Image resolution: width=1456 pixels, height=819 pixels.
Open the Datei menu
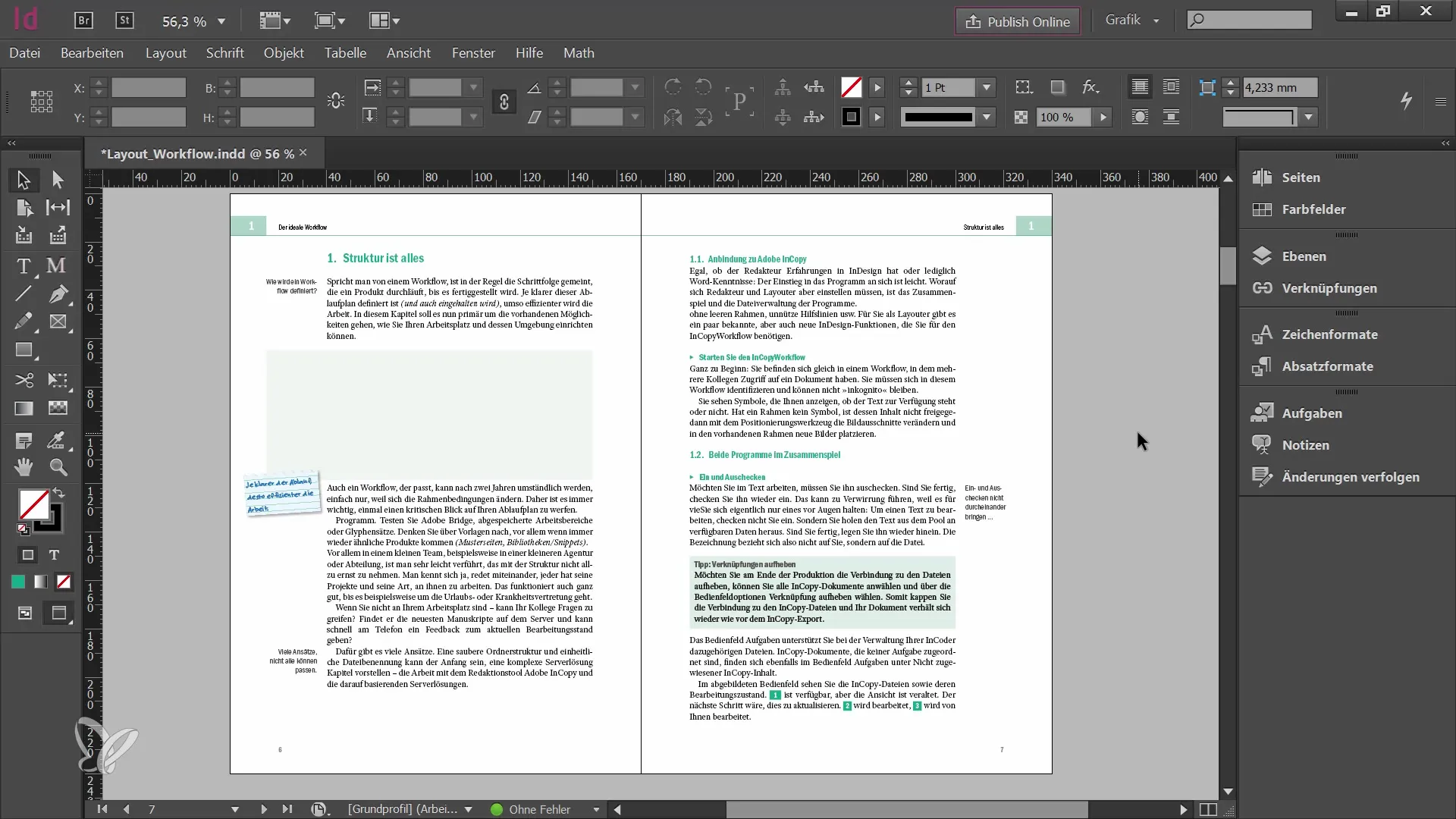tap(24, 53)
